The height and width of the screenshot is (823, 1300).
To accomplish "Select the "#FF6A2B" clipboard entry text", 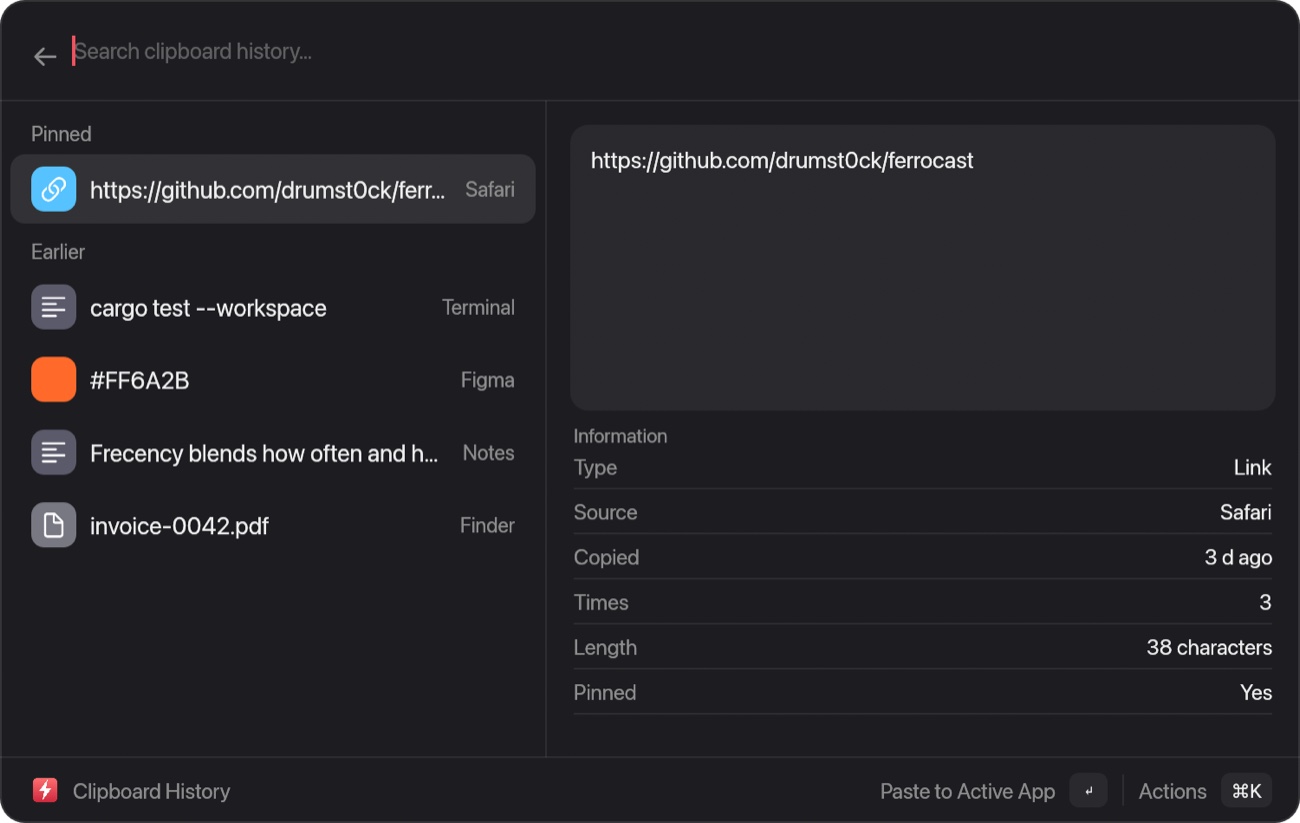I will (139, 381).
